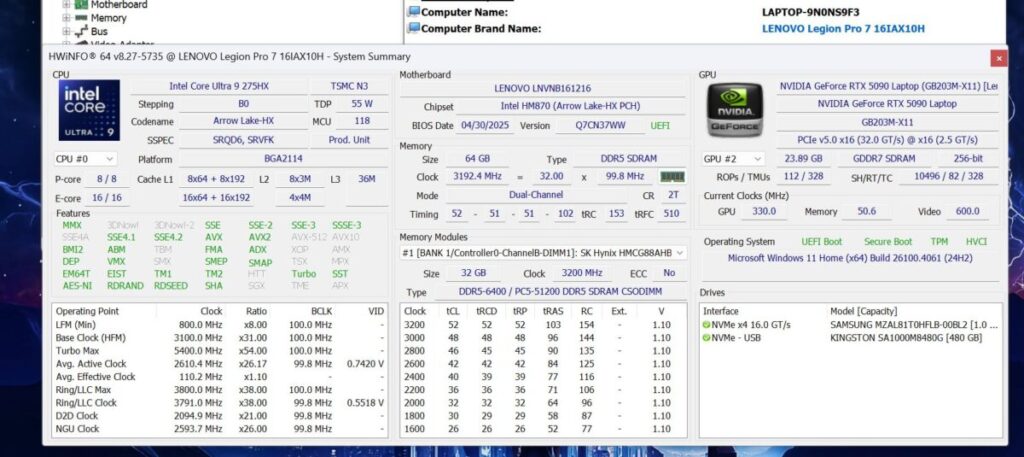
Task: Click the UEFI label next to the BIOS version
Action: coord(660,125)
